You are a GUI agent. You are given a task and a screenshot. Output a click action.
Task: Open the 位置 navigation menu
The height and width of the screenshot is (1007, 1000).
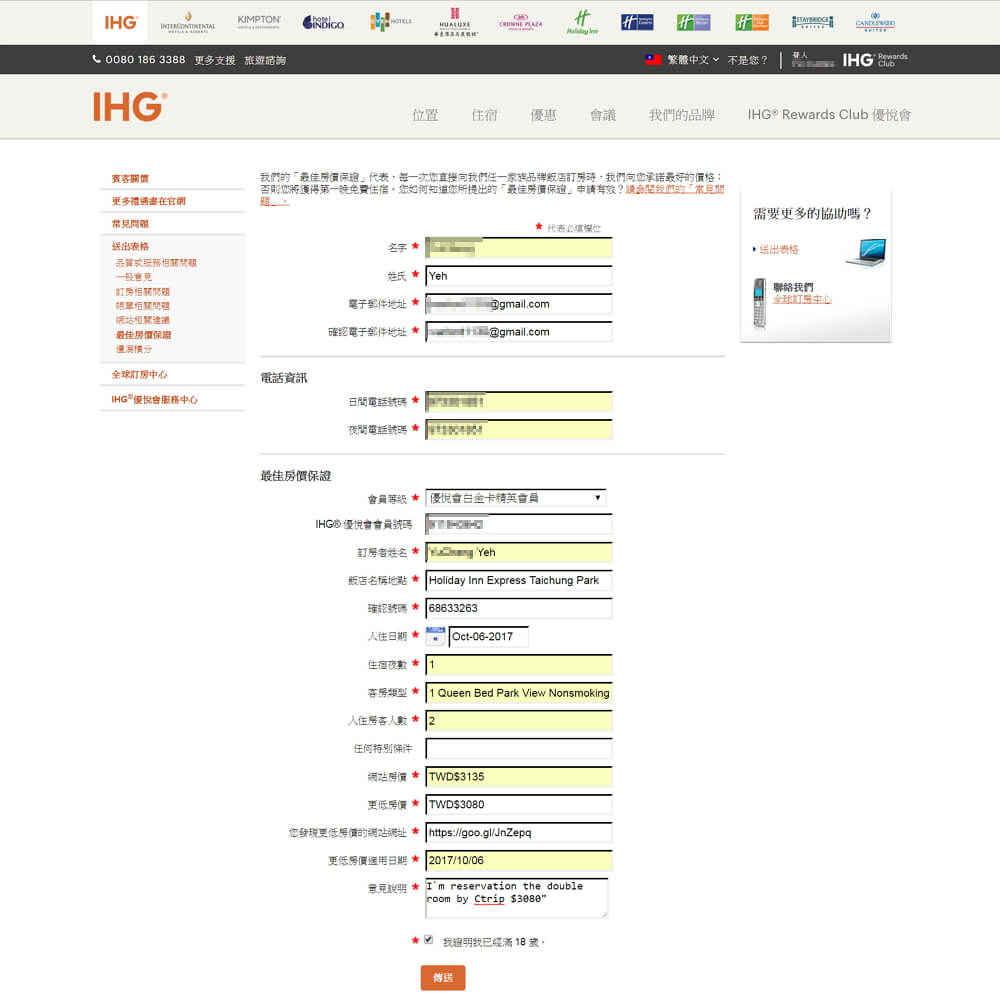point(425,115)
